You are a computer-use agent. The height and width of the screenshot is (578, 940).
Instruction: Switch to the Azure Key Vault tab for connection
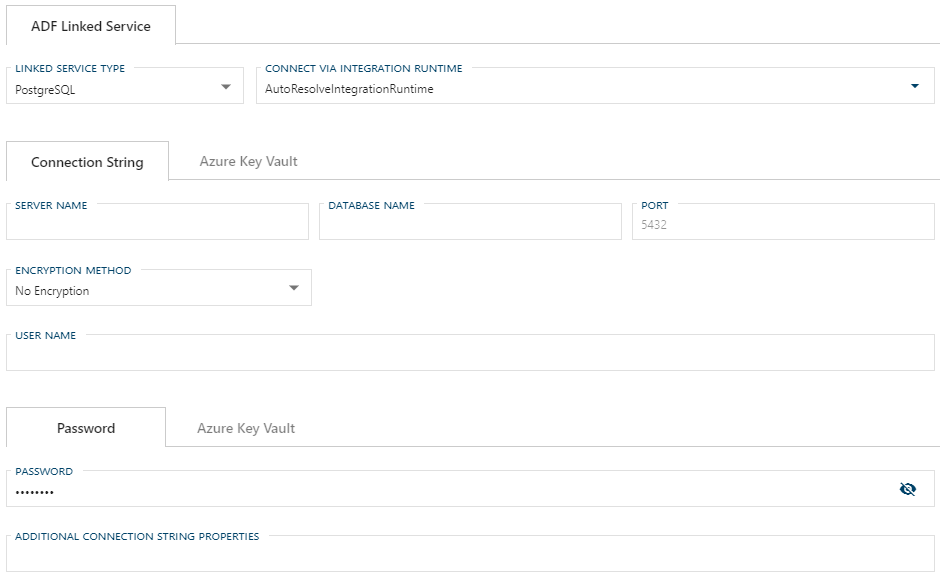247,160
